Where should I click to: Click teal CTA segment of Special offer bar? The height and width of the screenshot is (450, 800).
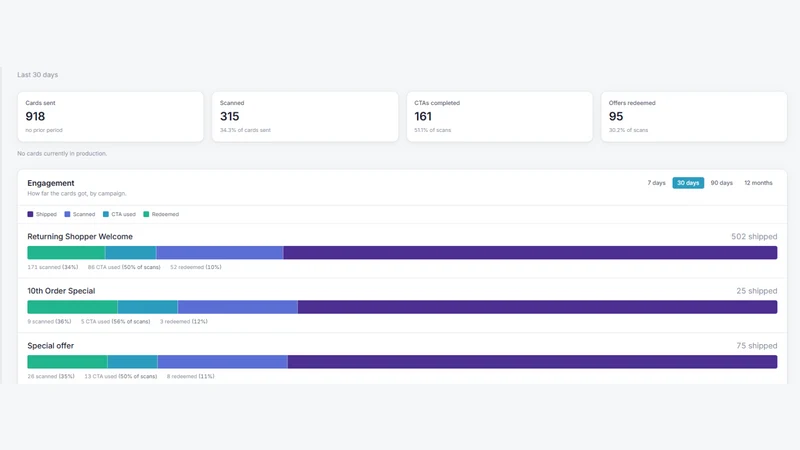(x=132, y=362)
